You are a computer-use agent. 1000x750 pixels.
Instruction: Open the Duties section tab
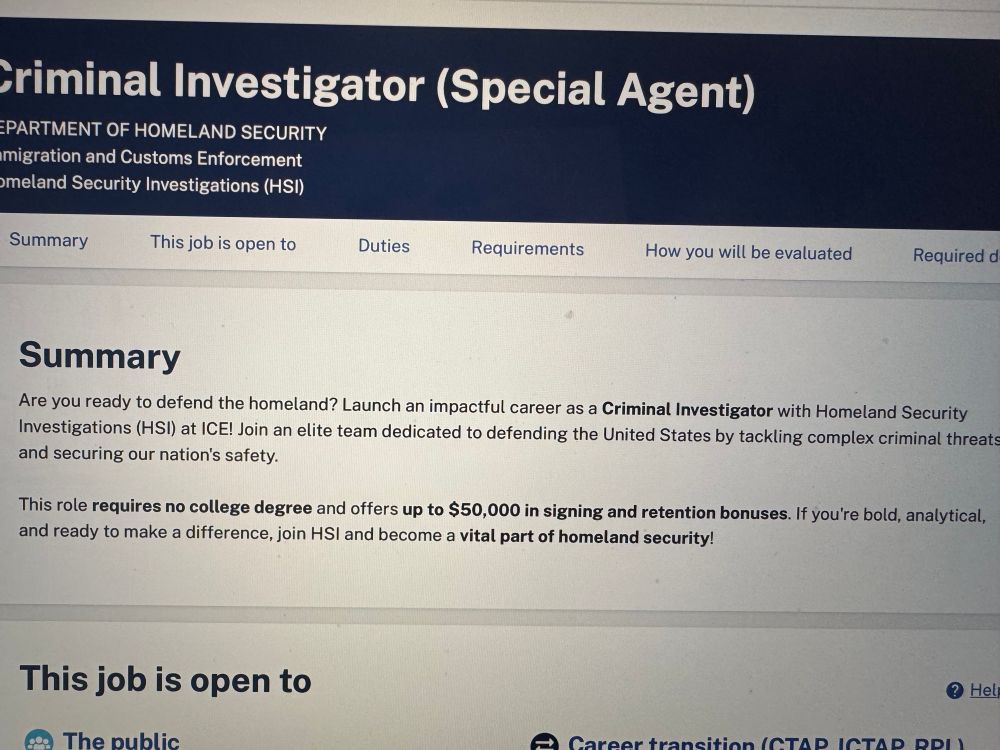click(x=384, y=246)
